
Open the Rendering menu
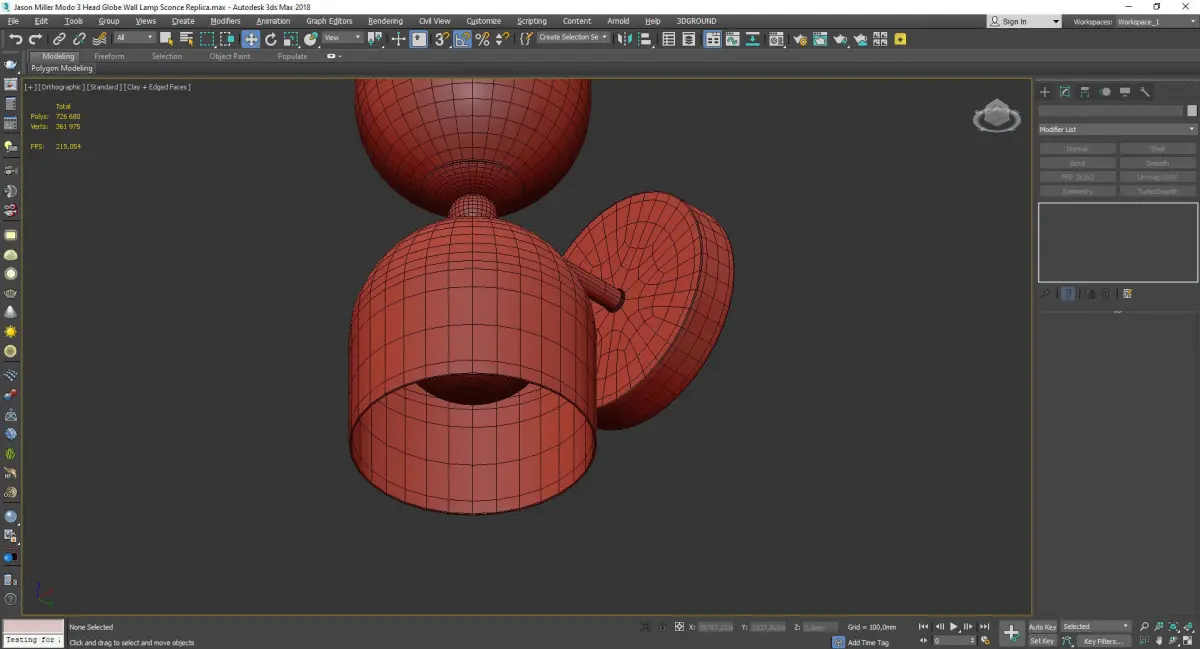[x=385, y=21]
